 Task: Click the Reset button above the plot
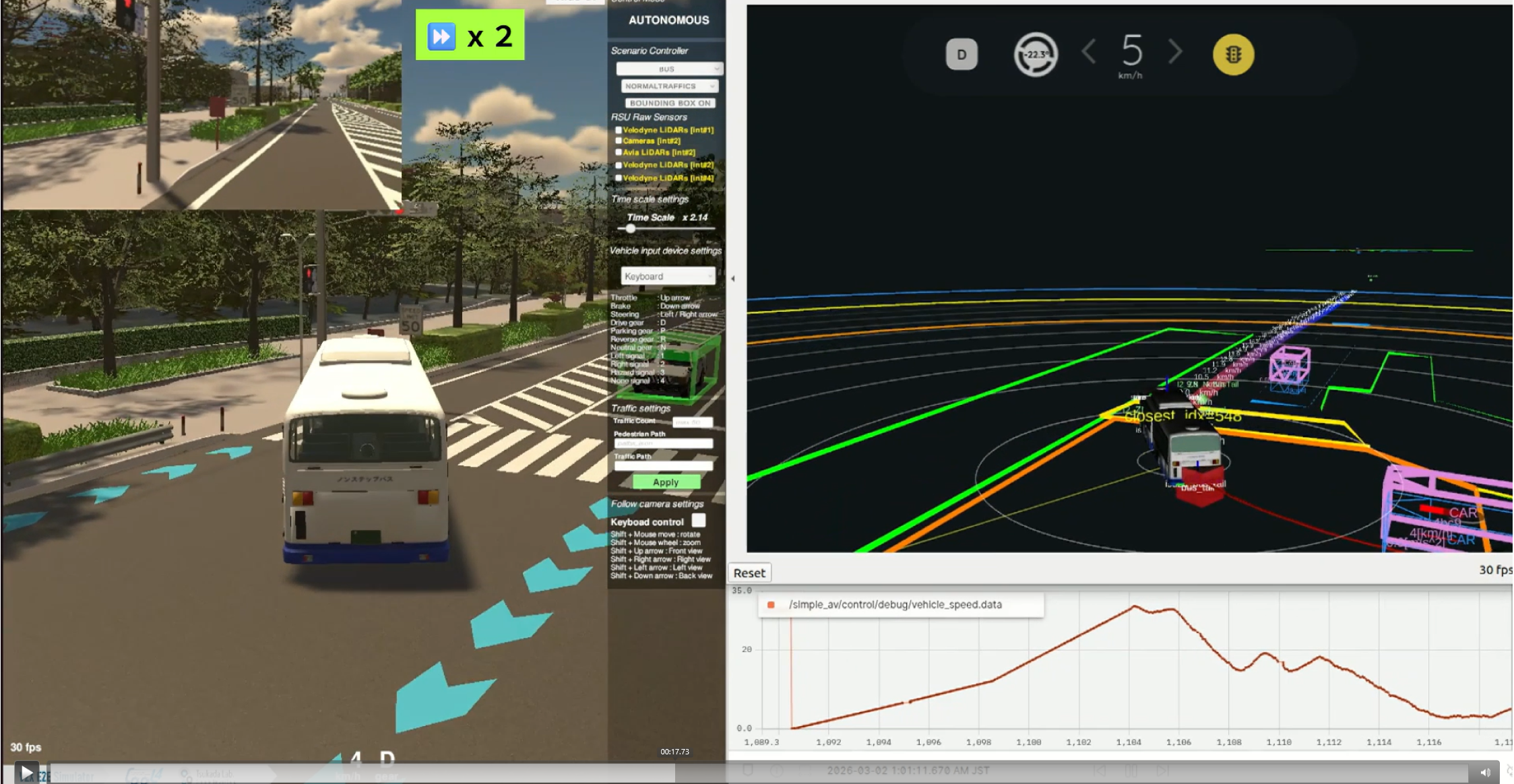click(x=749, y=573)
